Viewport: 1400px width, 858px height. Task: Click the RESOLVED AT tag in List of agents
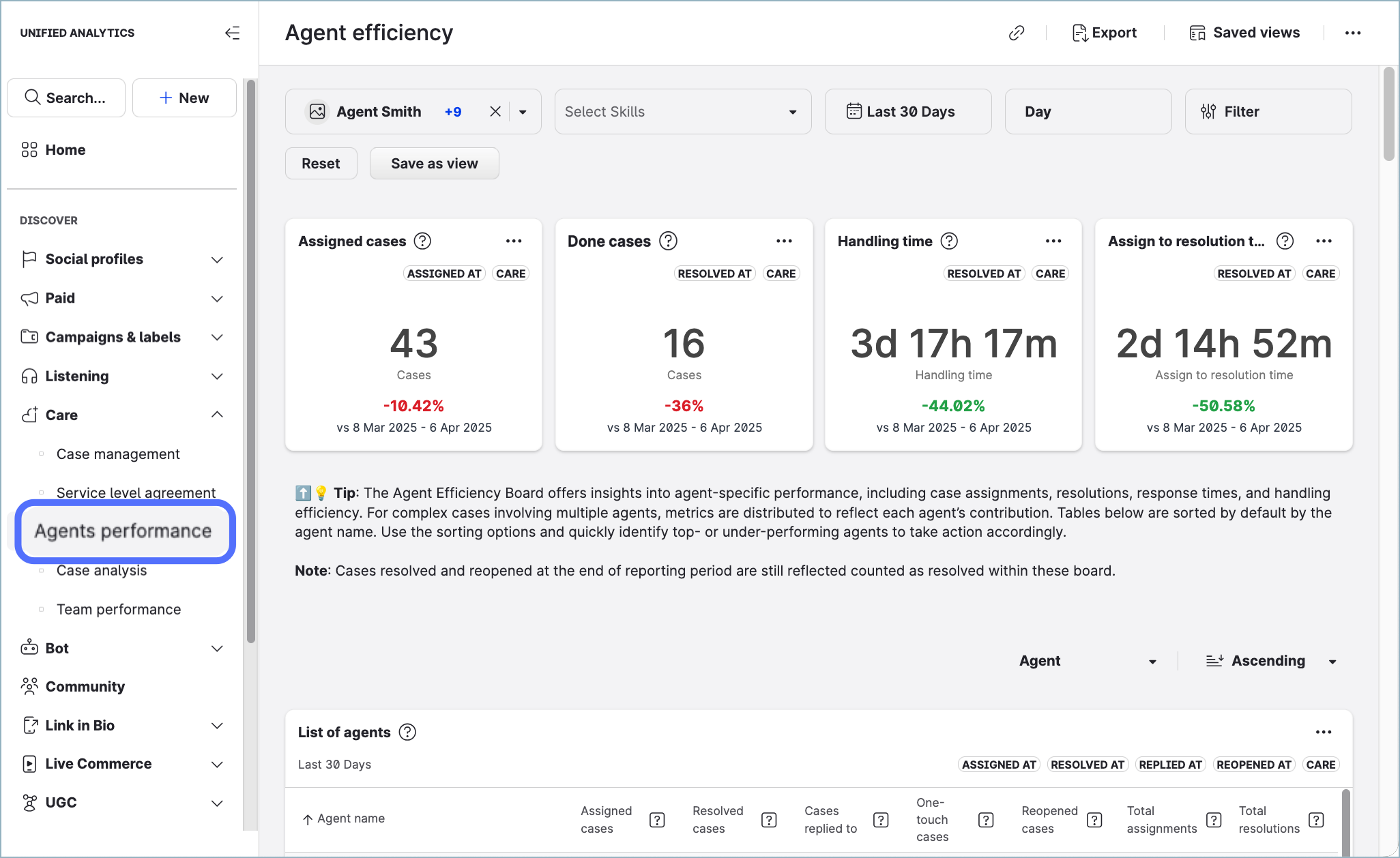[x=1088, y=764]
